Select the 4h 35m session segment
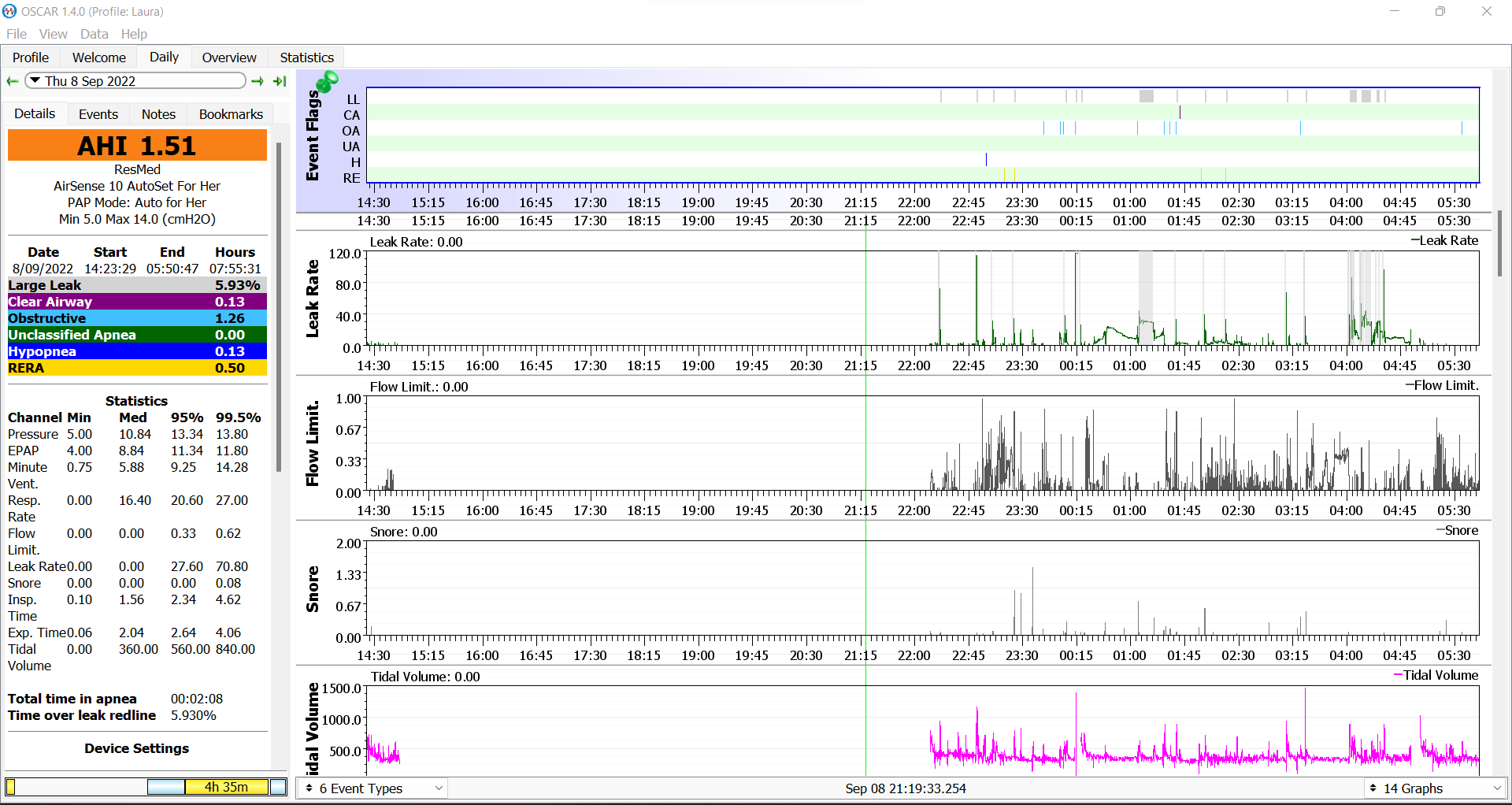Viewport: 1512px width, 805px height. tap(226, 787)
